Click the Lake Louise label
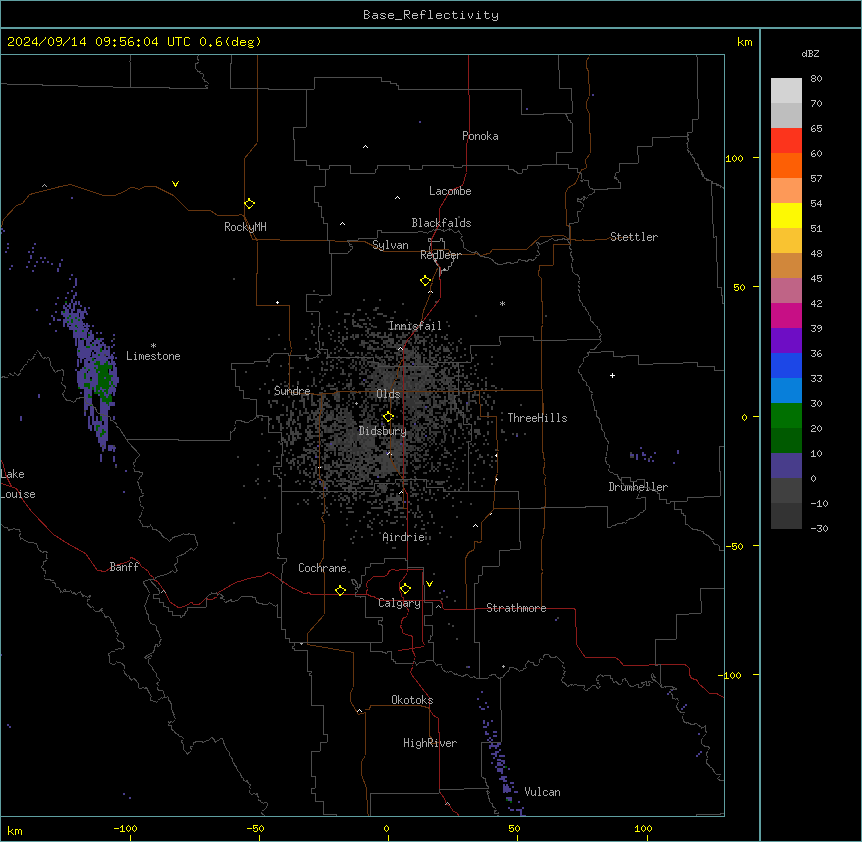 (x=17, y=484)
